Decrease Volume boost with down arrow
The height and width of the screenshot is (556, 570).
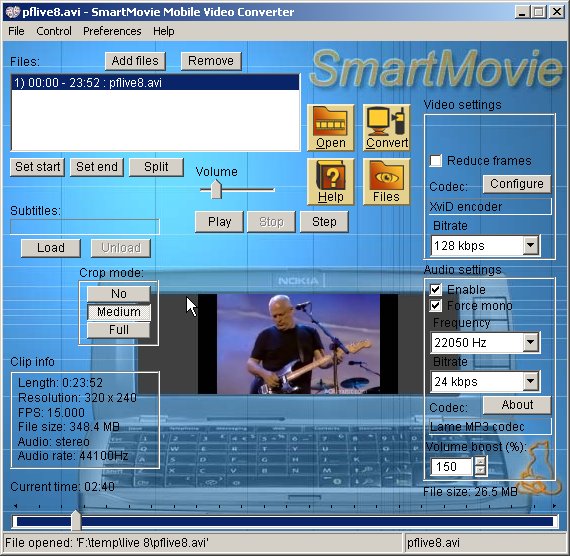pyautogui.click(x=480, y=471)
